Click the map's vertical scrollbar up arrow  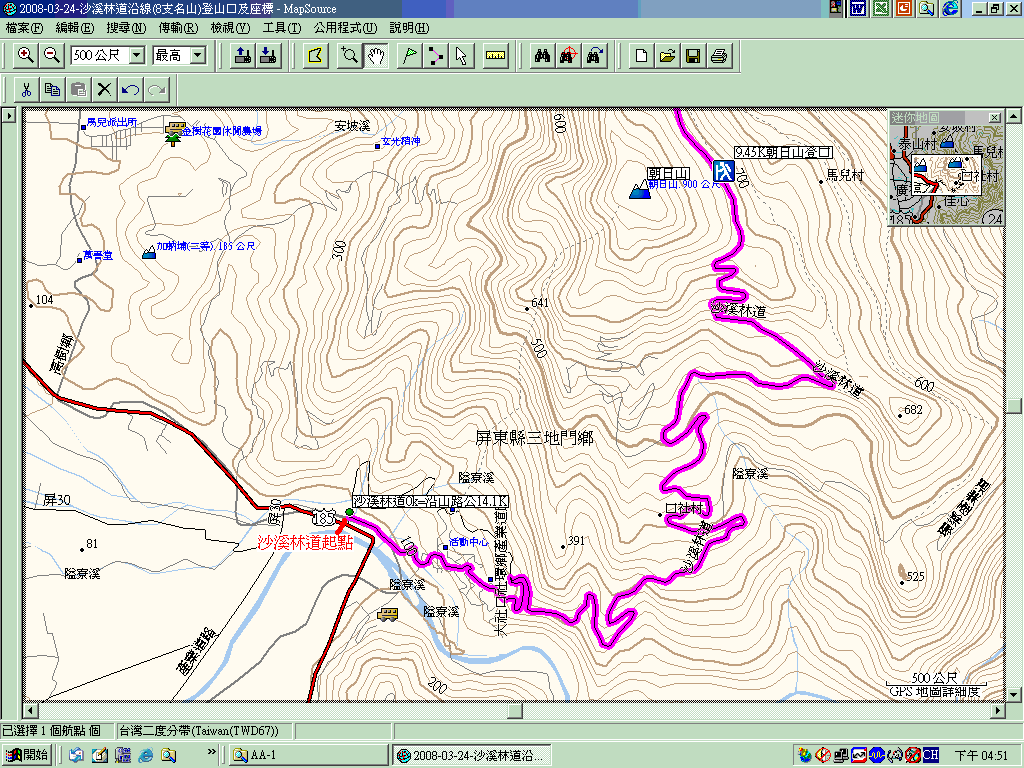click(1014, 116)
